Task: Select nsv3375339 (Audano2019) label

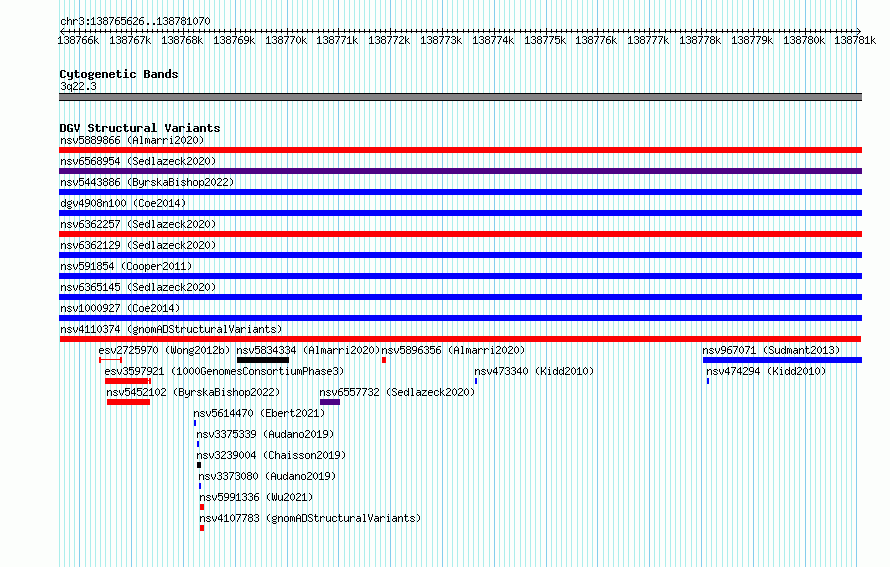Action: (x=265, y=434)
